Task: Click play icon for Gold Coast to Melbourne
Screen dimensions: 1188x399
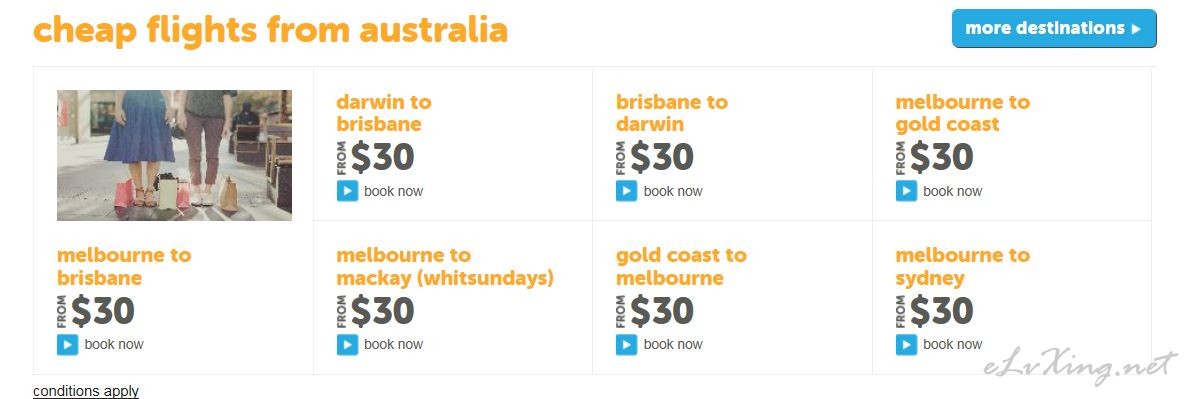Action: click(x=627, y=344)
